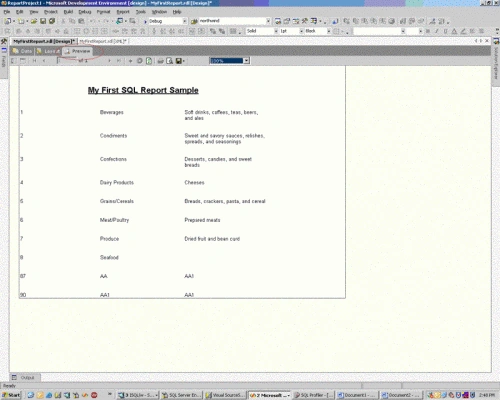Screen dimensions: 500x400
Task: Go to first page of report
Action: point(34,61)
